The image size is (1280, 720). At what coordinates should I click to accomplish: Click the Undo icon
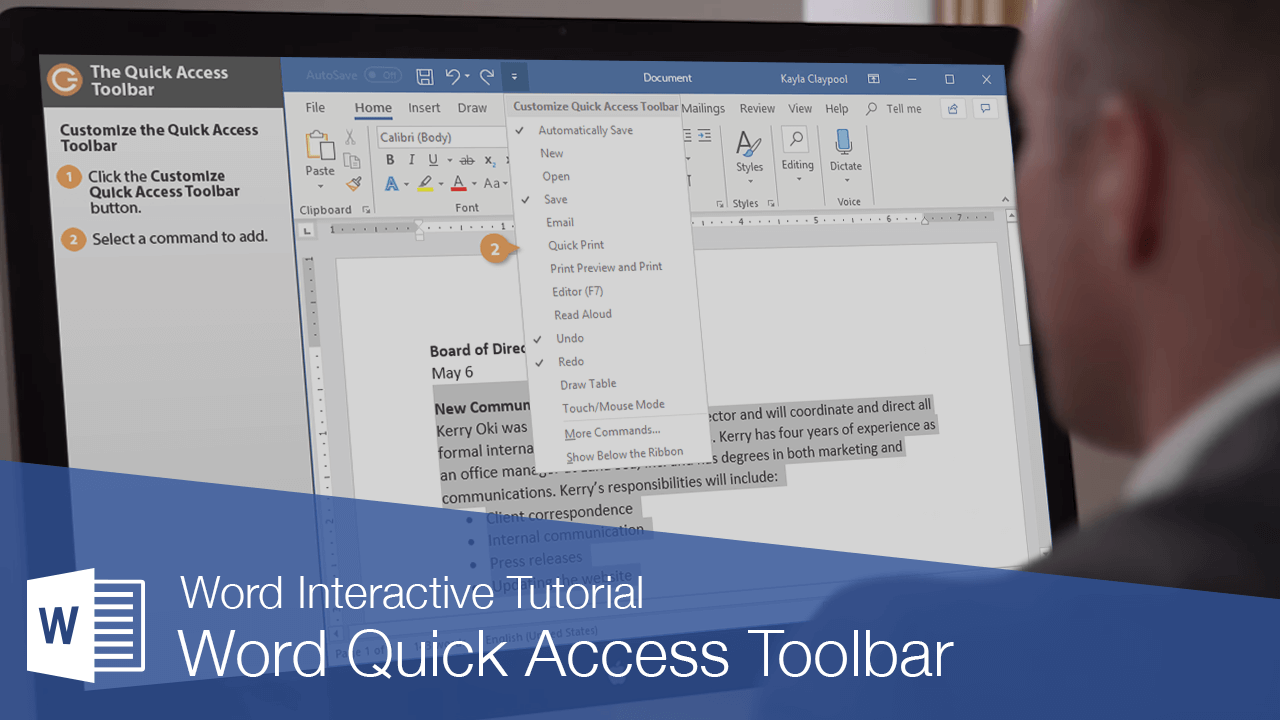tap(453, 77)
